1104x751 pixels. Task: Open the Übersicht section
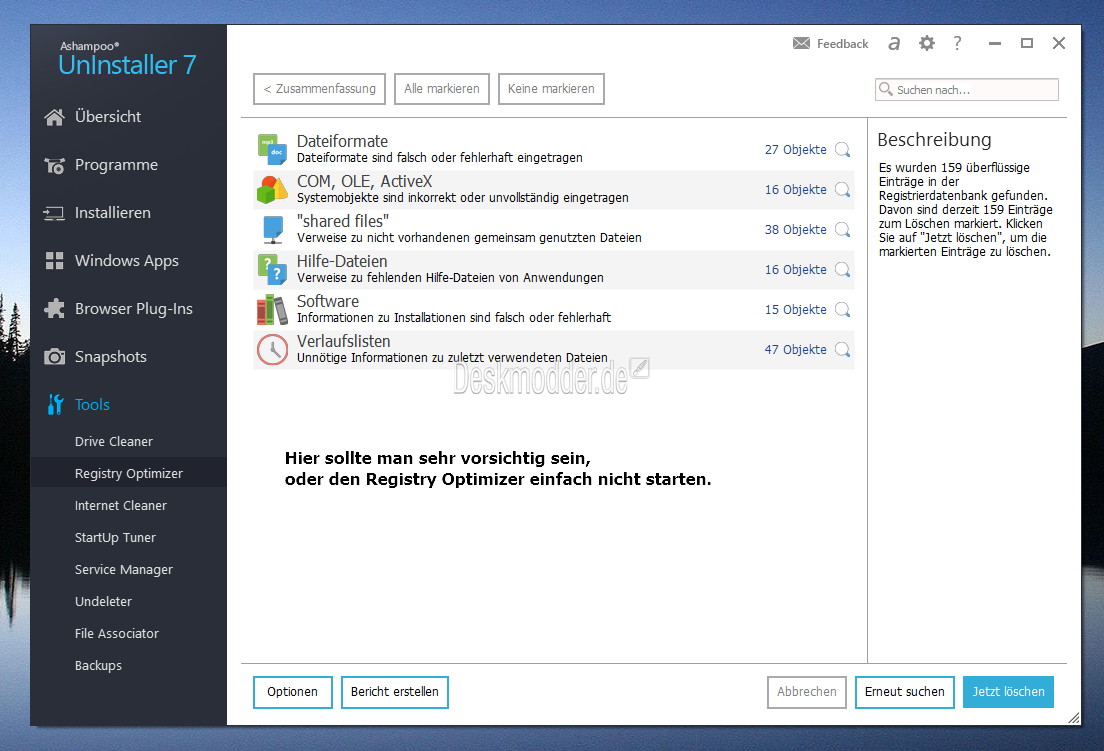pyautogui.click(x=108, y=117)
